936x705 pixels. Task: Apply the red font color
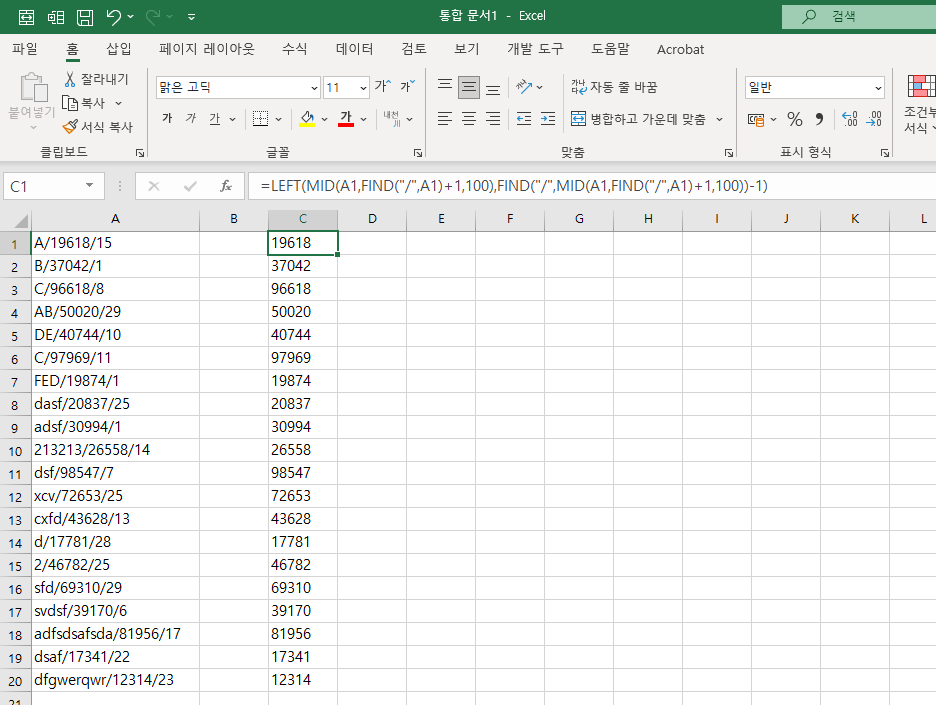click(x=346, y=119)
